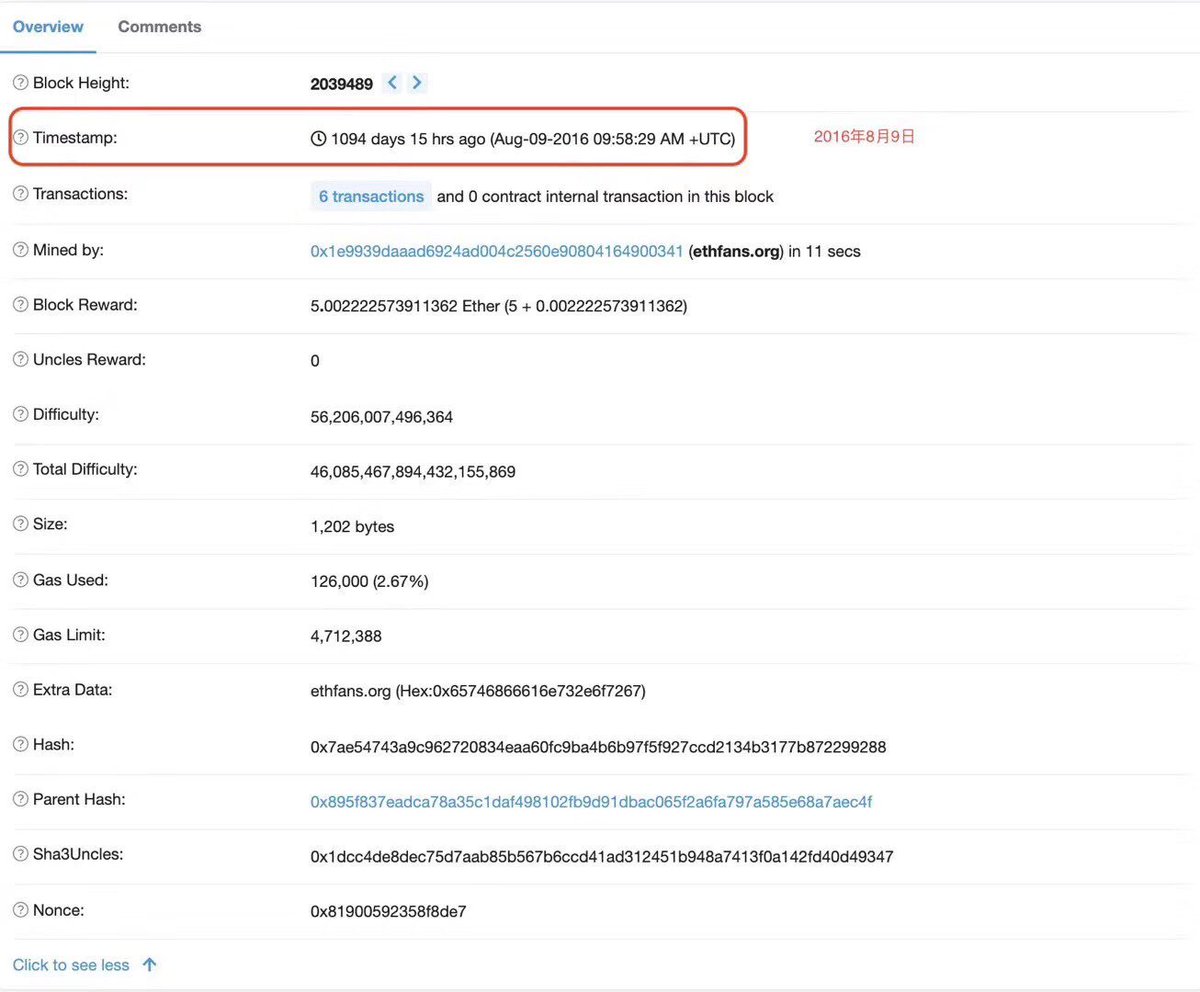Select Sha3Uncles value 0x1dcc4de8dec...
The height and width of the screenshot is (992, 1200).
coord(602,857)
